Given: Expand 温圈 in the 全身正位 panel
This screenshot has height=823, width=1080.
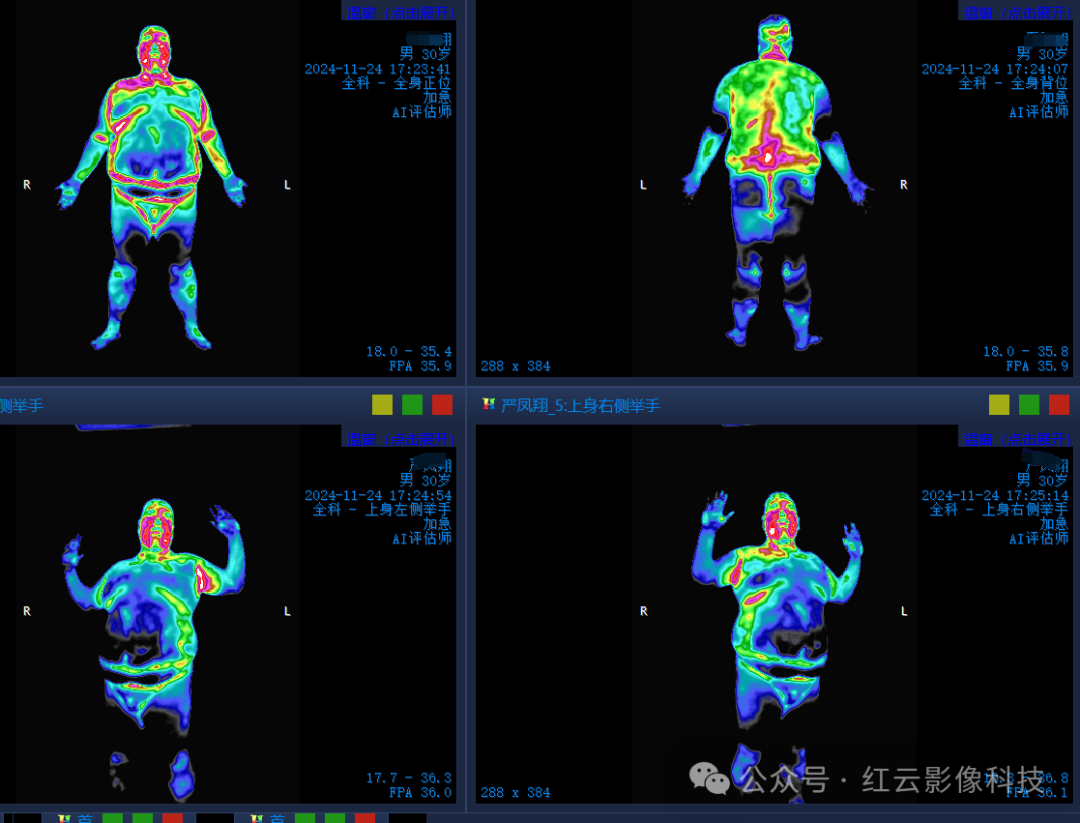Looking at the screenshot, I should point(398,12).
